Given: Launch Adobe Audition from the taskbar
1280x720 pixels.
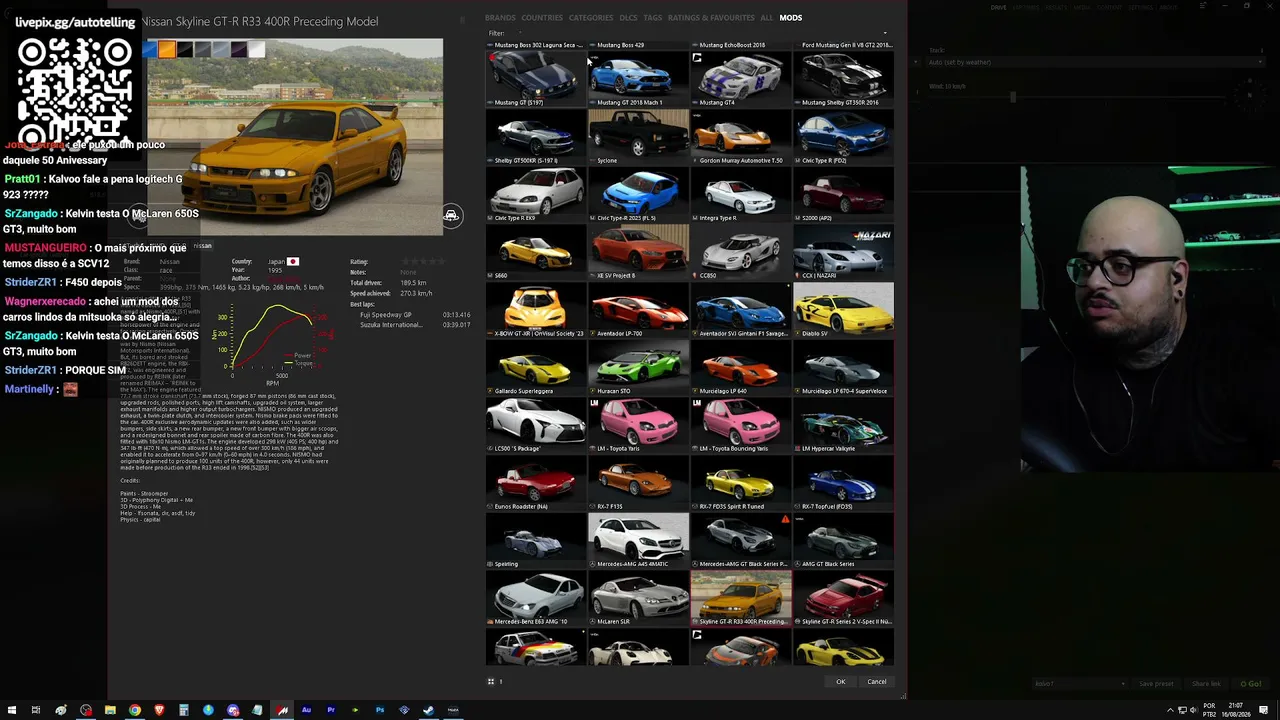Looking at the screenshot, I should [306, 710].
